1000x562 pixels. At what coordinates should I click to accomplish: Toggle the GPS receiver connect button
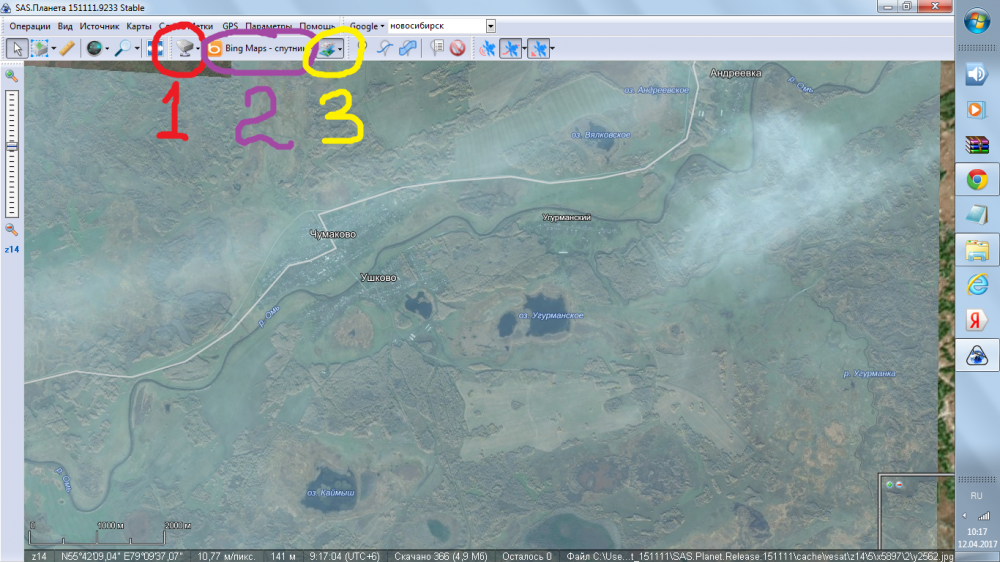(487, 47)
